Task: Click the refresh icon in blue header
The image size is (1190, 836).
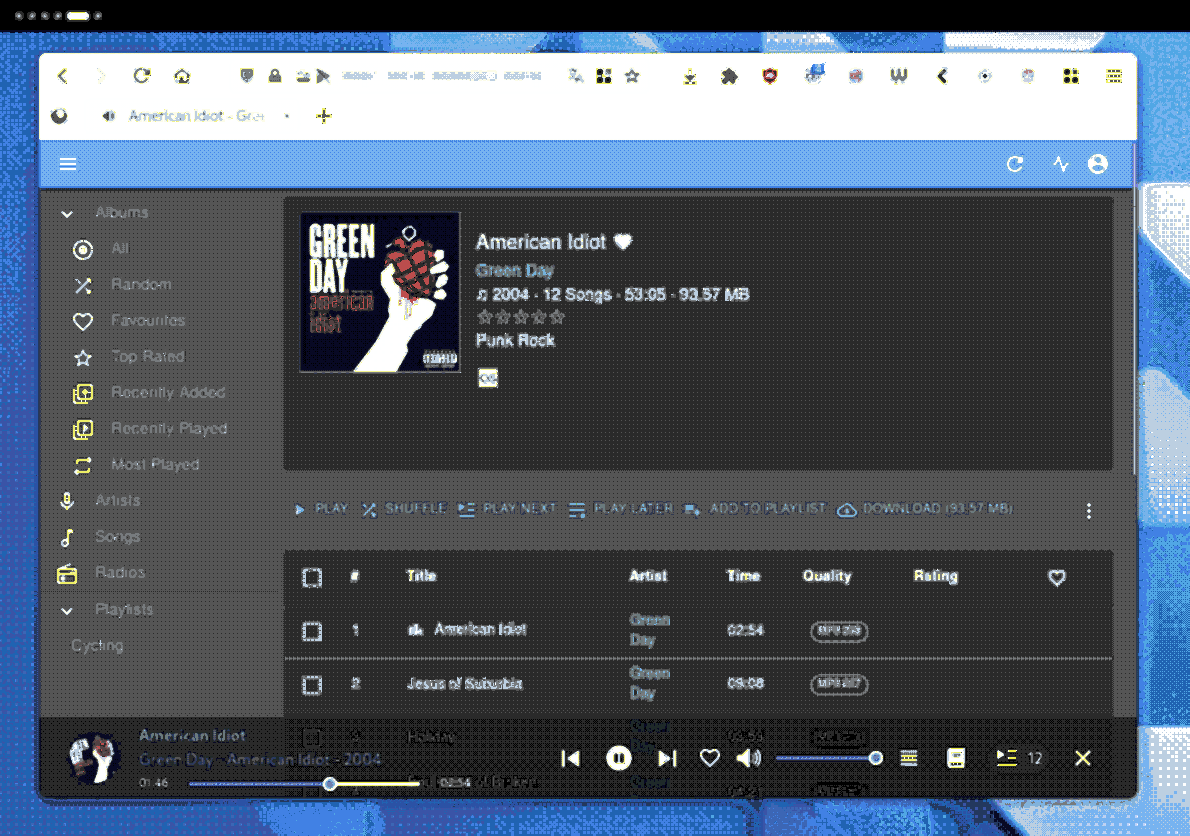Action: tap(1015, 164)
